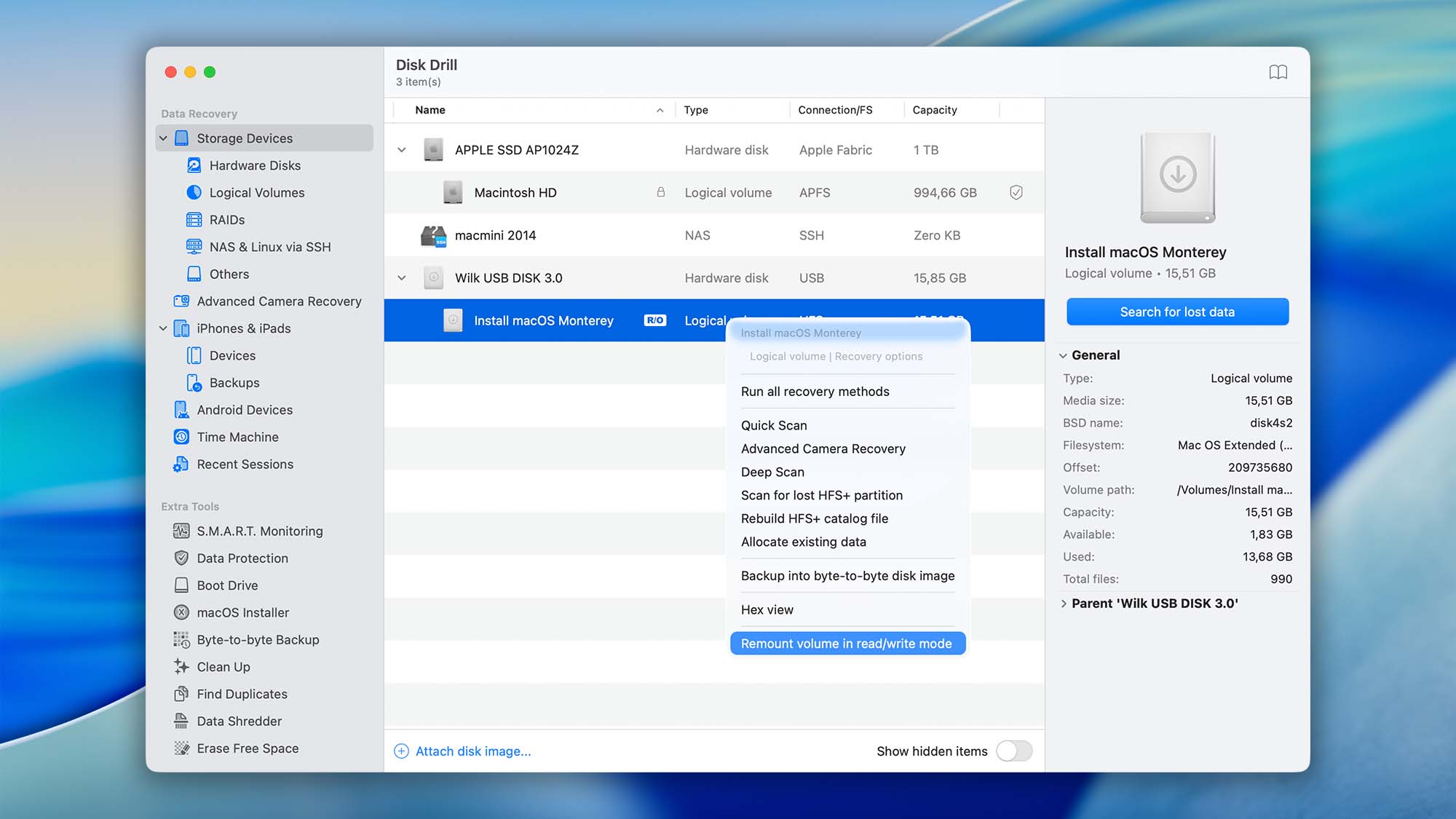
Task: Click Attach disk image link
Action: pos(462,751)
